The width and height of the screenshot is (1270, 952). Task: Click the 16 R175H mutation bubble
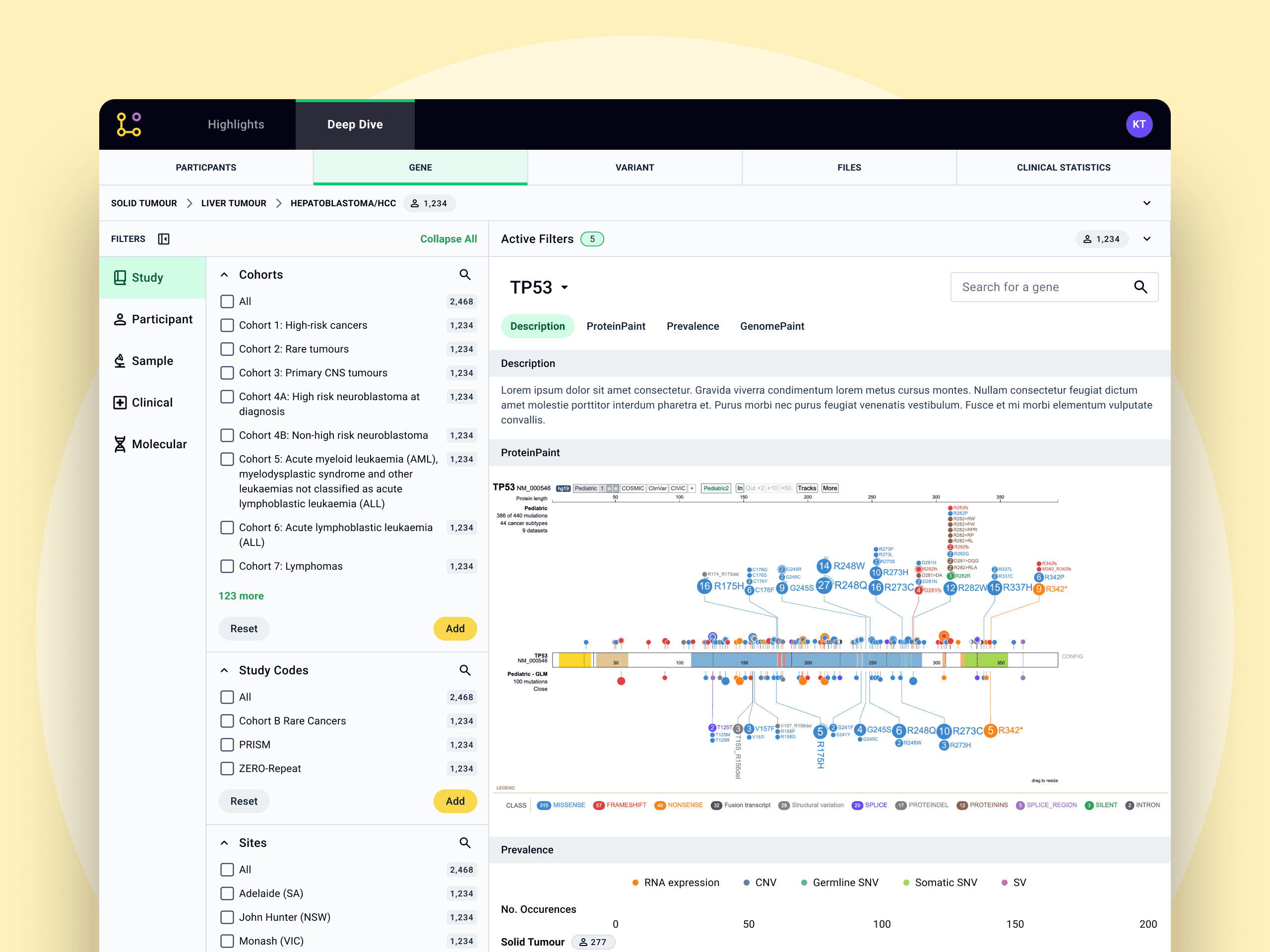[704, 586]
